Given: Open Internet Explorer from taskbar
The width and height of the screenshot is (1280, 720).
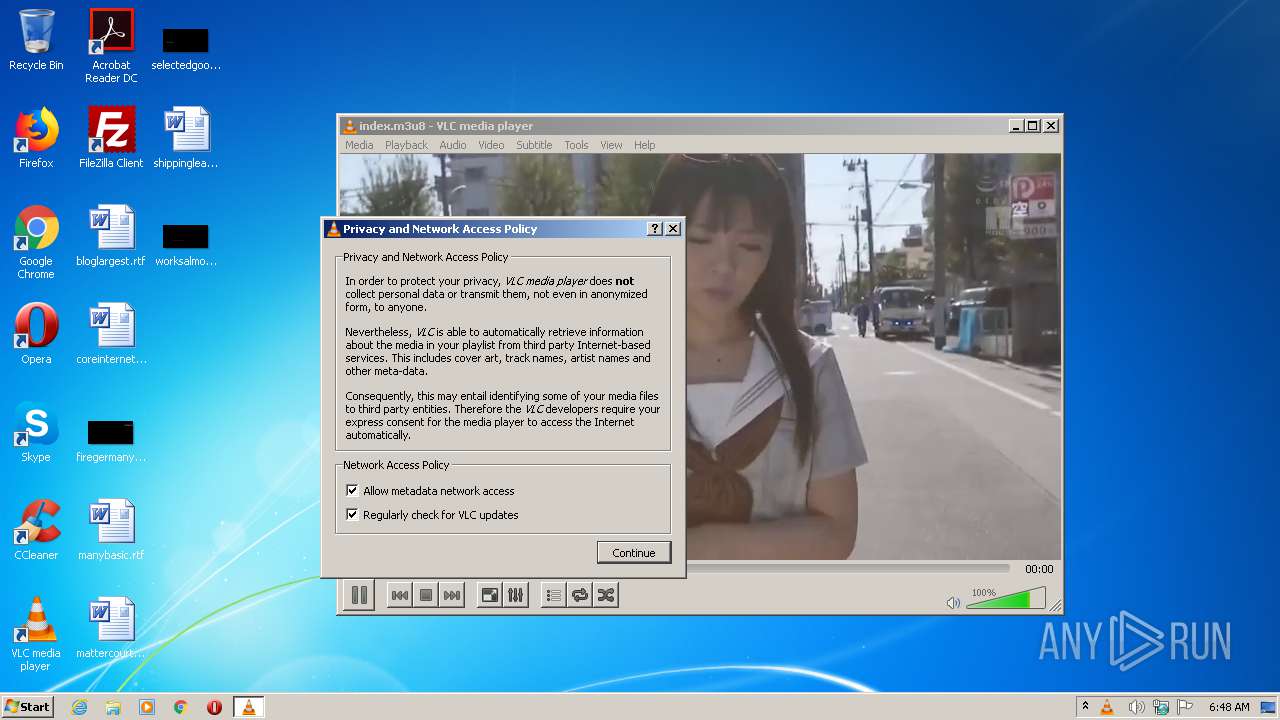Looking at the screenshot, I should tap(79, 707).
